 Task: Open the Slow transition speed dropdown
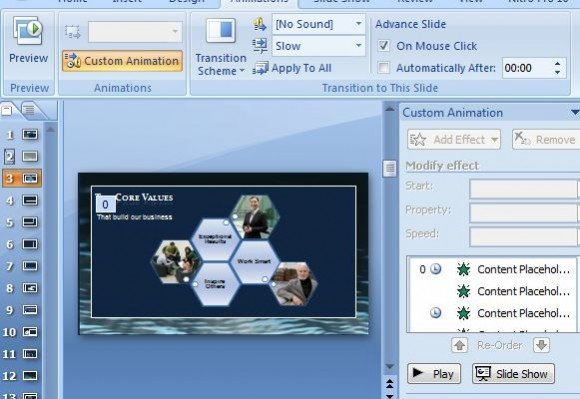click(318, 46)
